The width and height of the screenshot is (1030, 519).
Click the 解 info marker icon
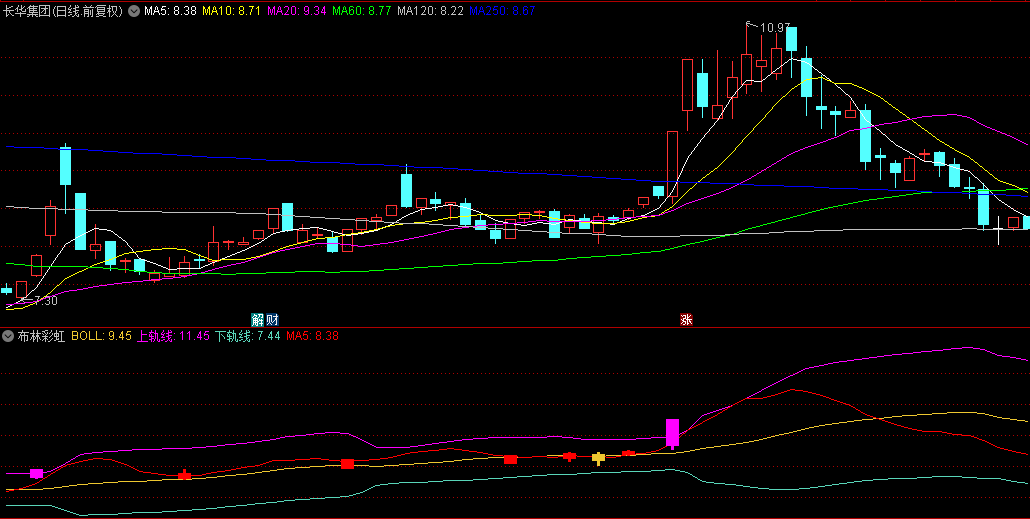click(x=258, y=320)
